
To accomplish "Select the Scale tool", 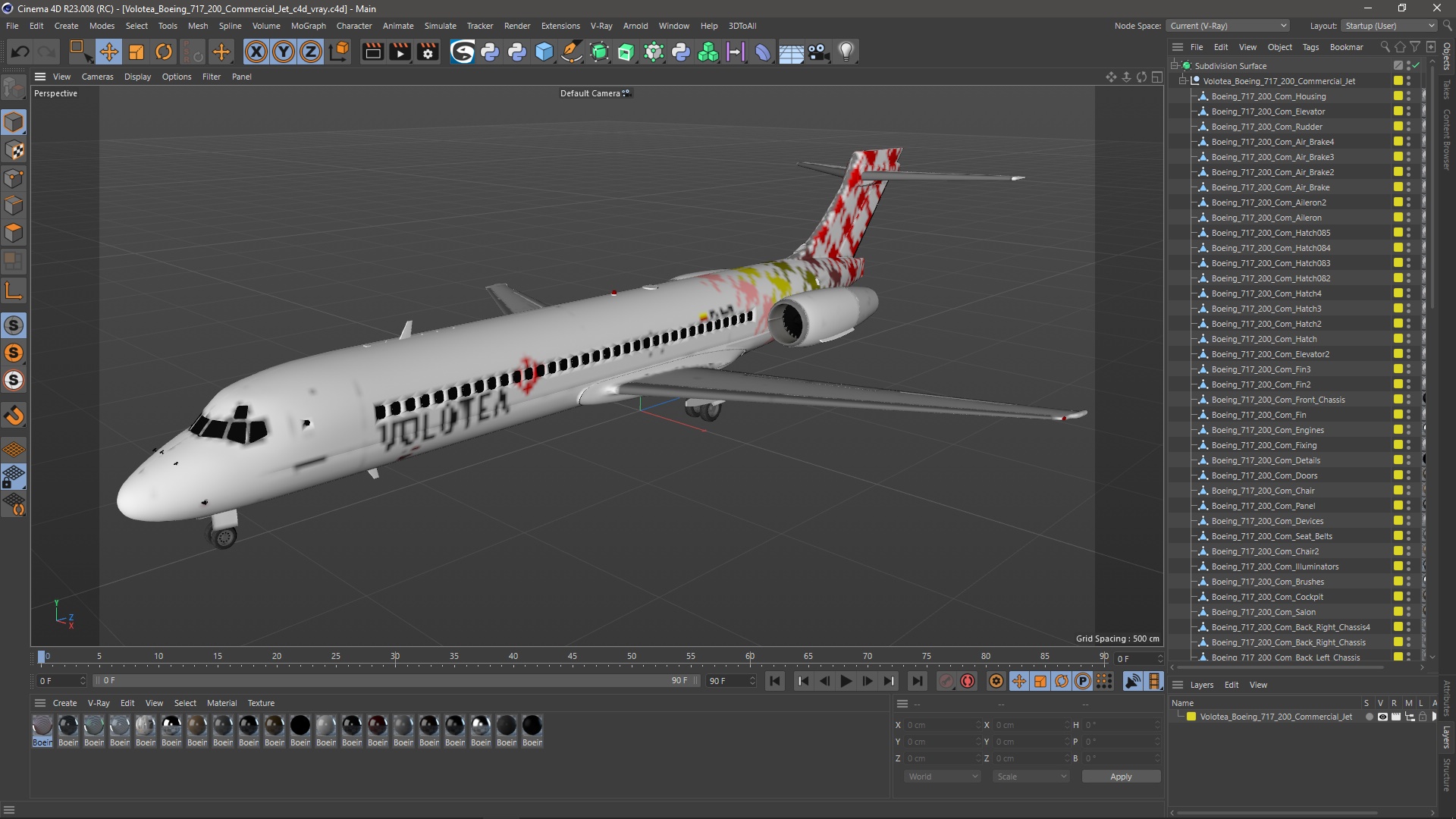I will click(136, 52).
